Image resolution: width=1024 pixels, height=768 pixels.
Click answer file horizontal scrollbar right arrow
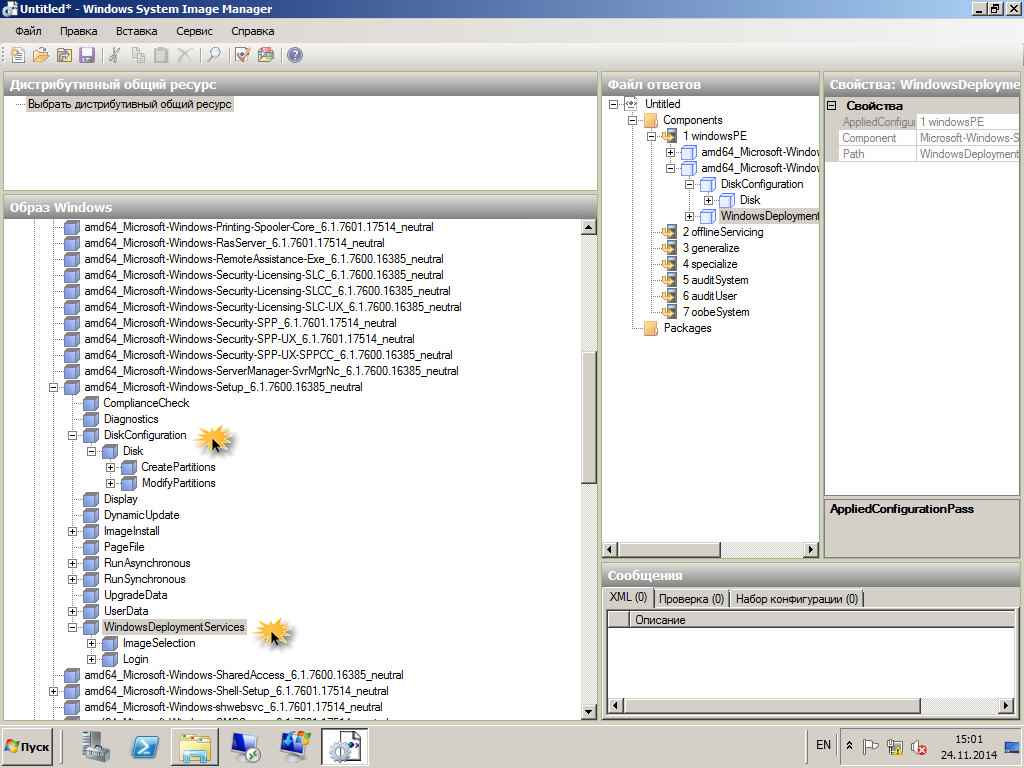tap(810, 549)
